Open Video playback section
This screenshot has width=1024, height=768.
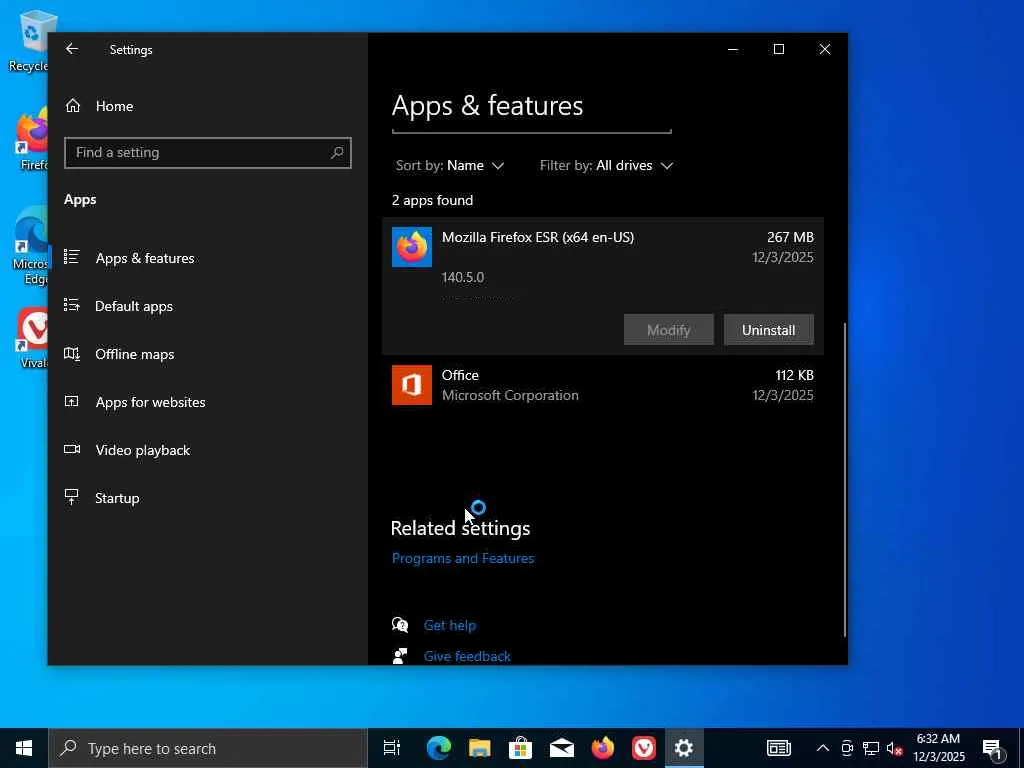[x=208, y=450]
